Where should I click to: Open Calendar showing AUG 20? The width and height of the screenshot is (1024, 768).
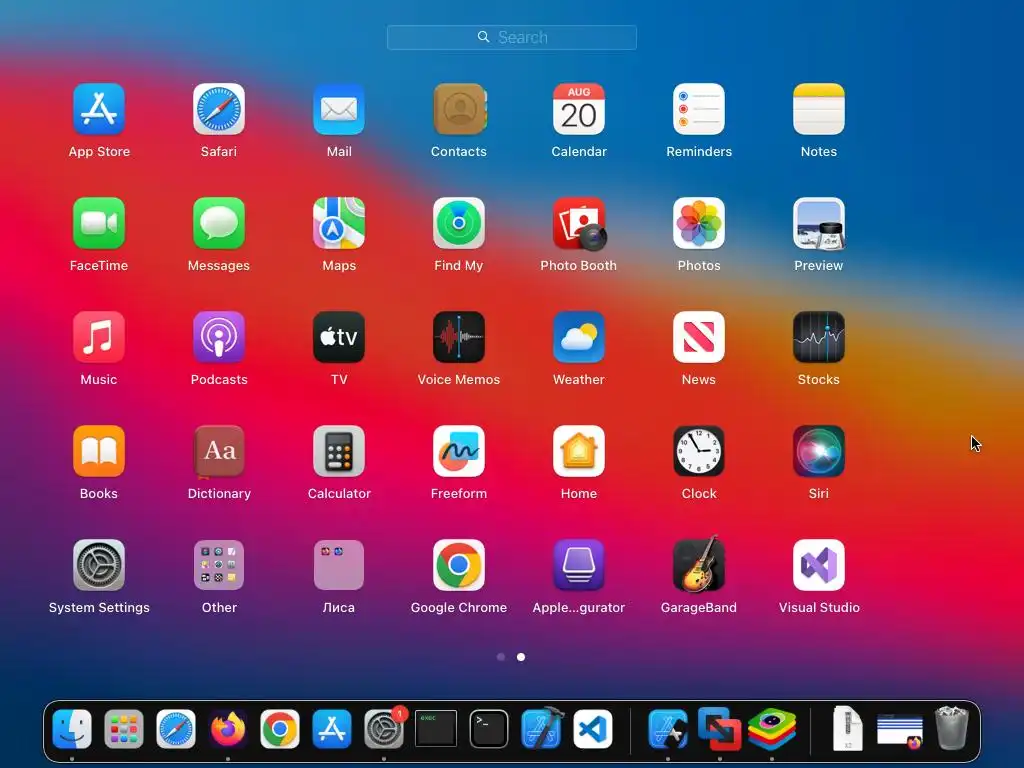pos(579,109)
